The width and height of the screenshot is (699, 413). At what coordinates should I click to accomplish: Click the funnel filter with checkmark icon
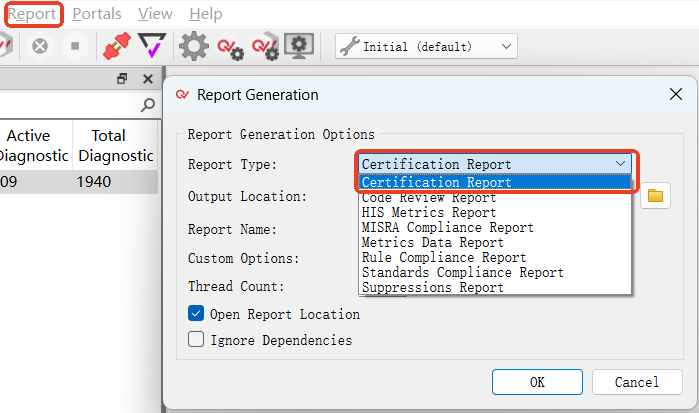pyautogui.click(x=152, y=45)
